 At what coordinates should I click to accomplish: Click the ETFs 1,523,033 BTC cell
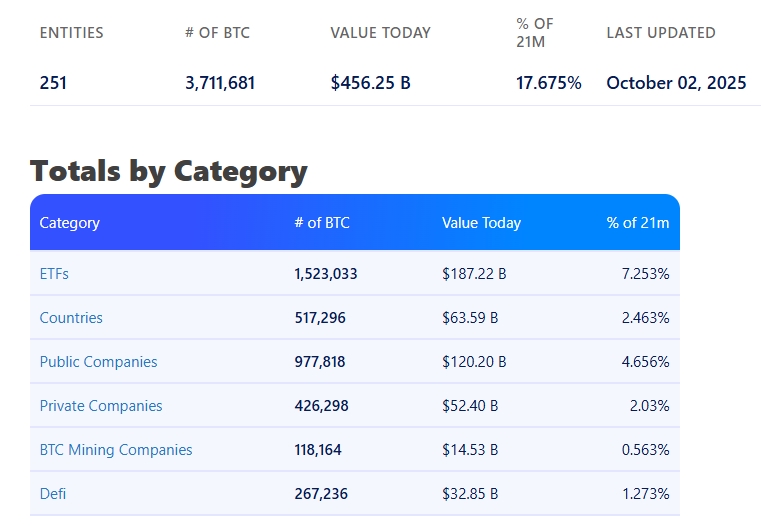(326, 274)
